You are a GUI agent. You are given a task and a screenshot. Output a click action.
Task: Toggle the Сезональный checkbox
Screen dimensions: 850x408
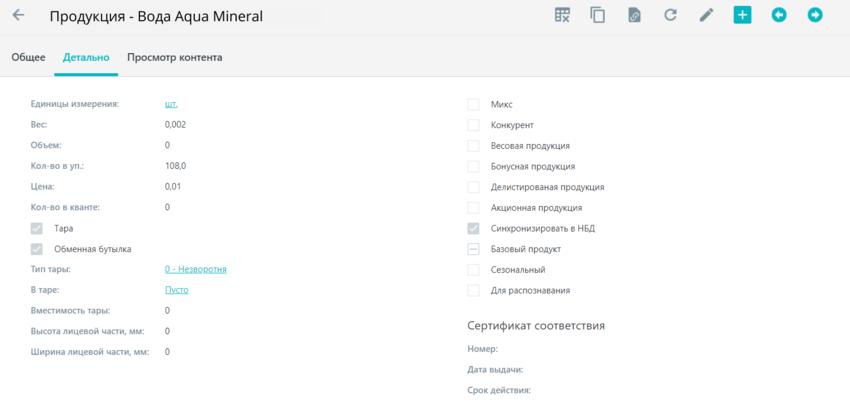click(x=473, y=270)
